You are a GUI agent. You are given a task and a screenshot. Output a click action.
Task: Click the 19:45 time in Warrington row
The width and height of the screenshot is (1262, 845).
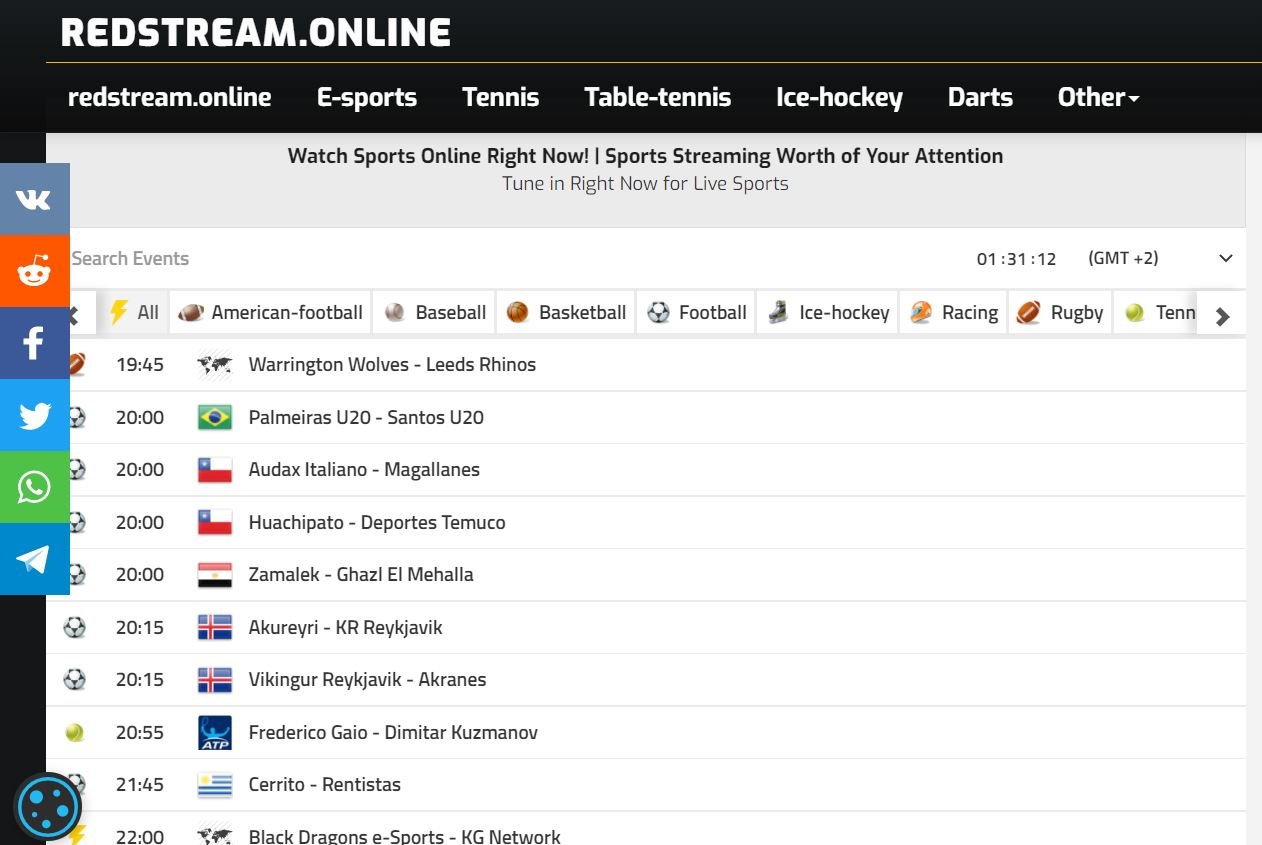[x=140, y=365]
